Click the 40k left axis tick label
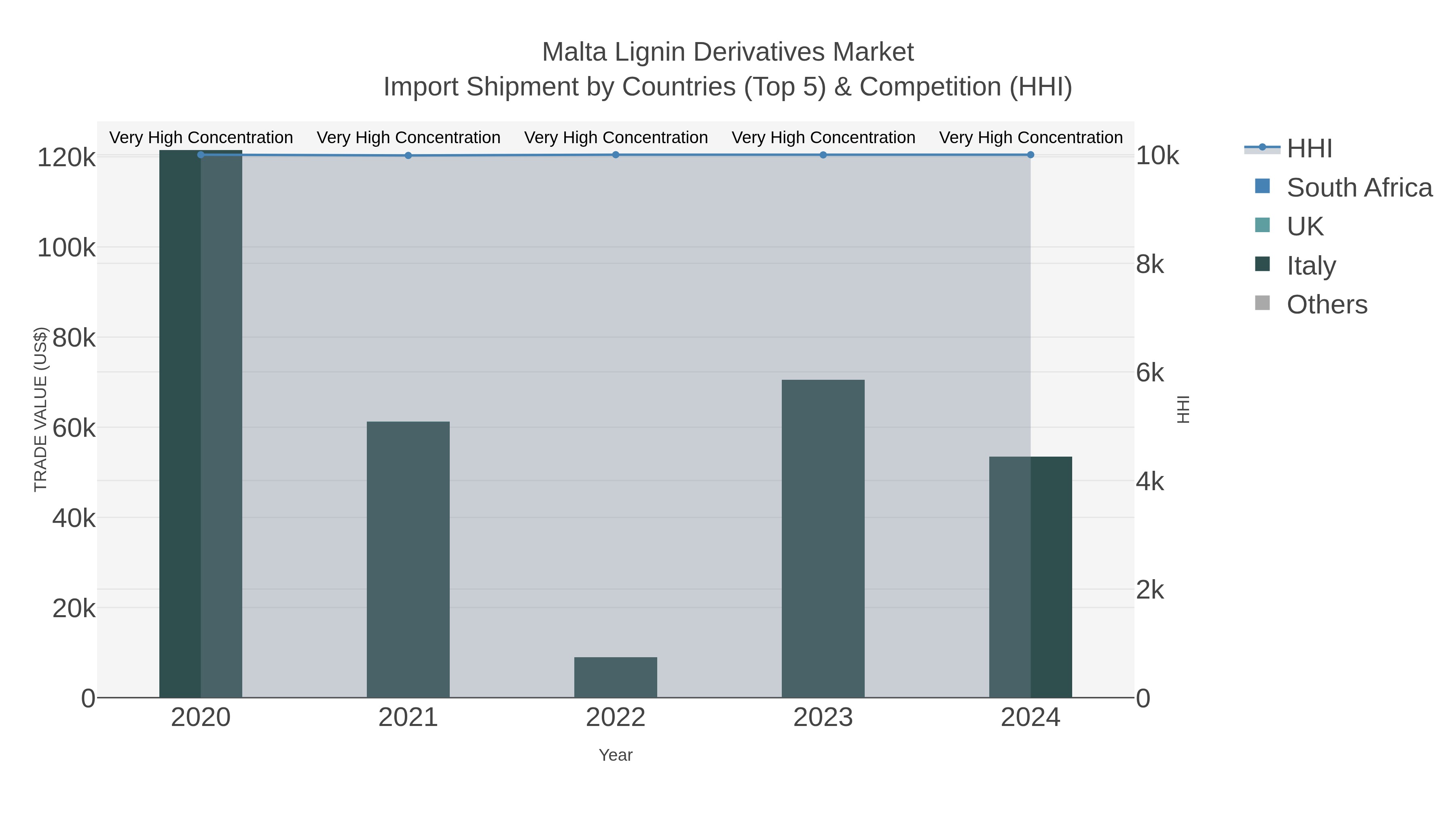1456x819 pixels. (x=74, y=518)
